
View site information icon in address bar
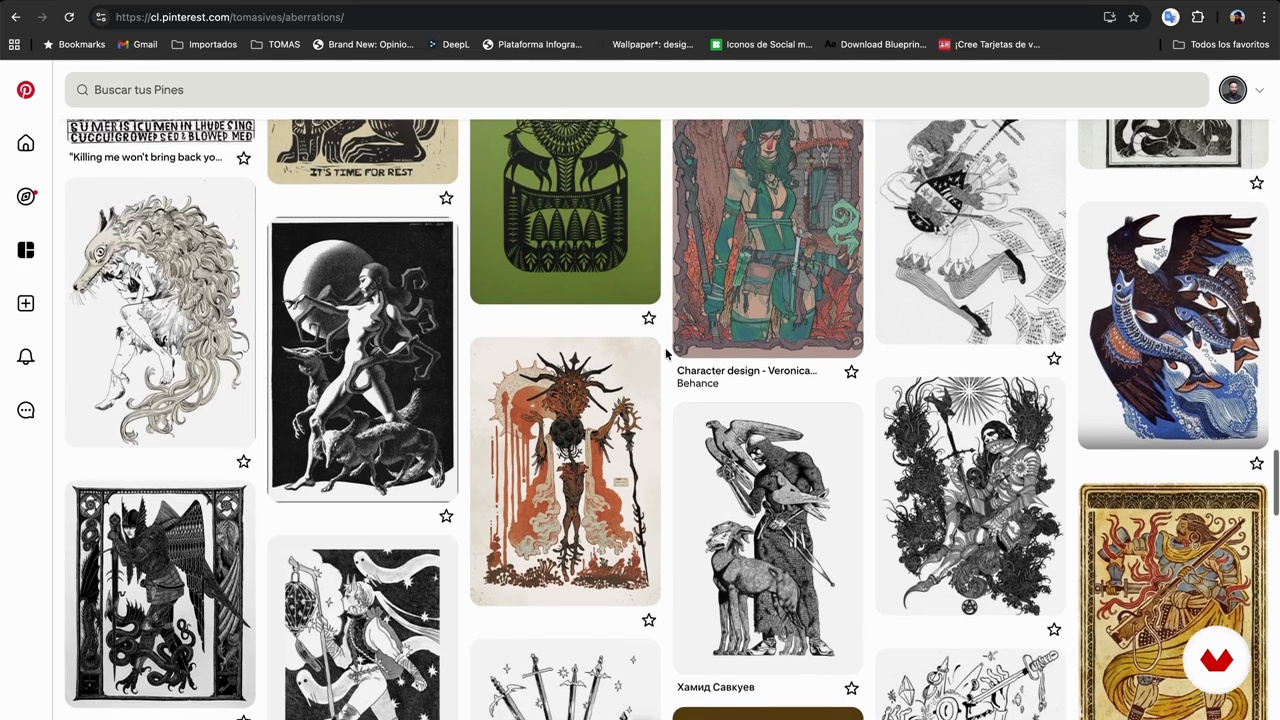click(x=101, y=17)
